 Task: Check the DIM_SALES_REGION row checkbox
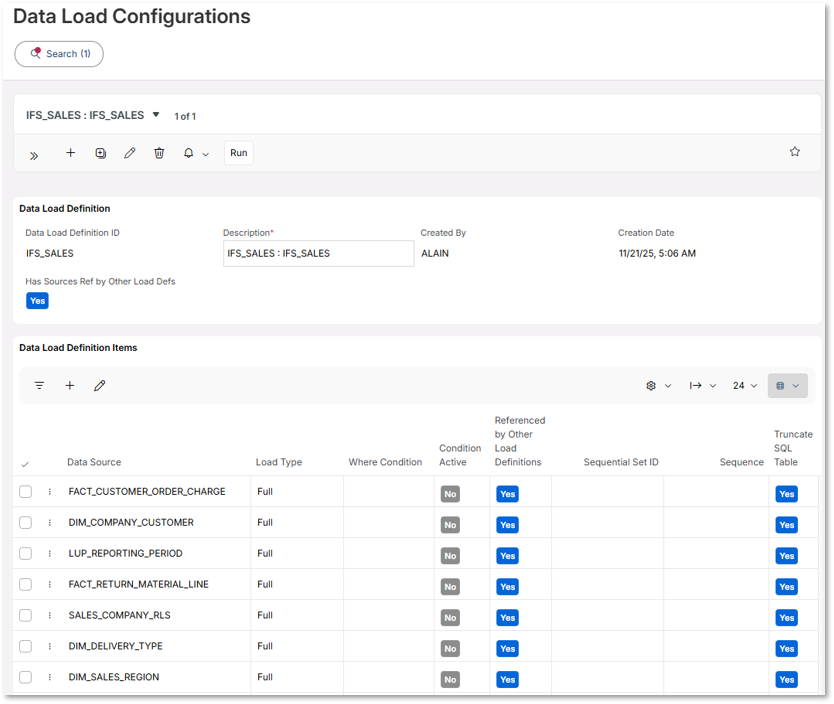pos(26,677)
